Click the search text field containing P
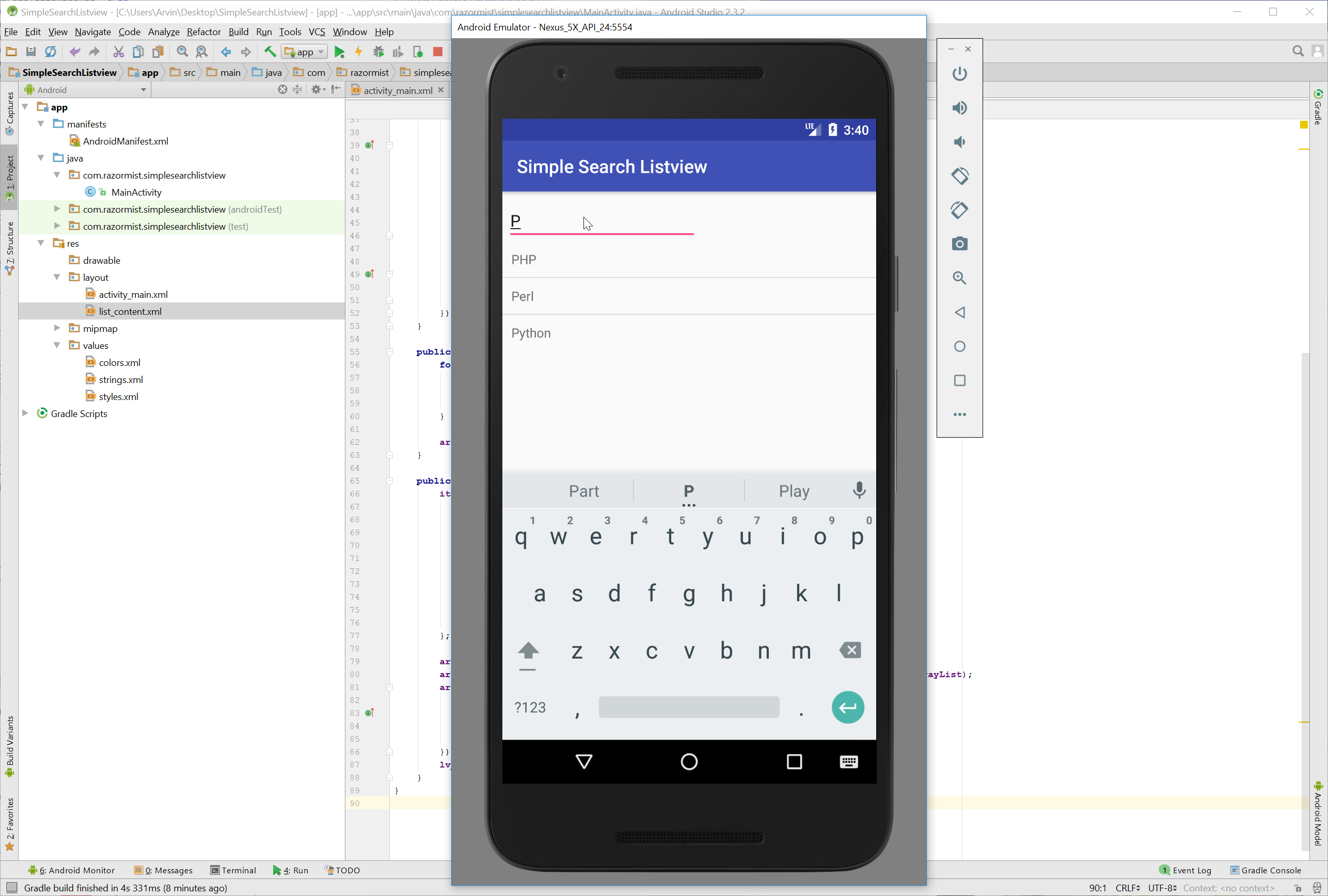 [x=602, y=221]
